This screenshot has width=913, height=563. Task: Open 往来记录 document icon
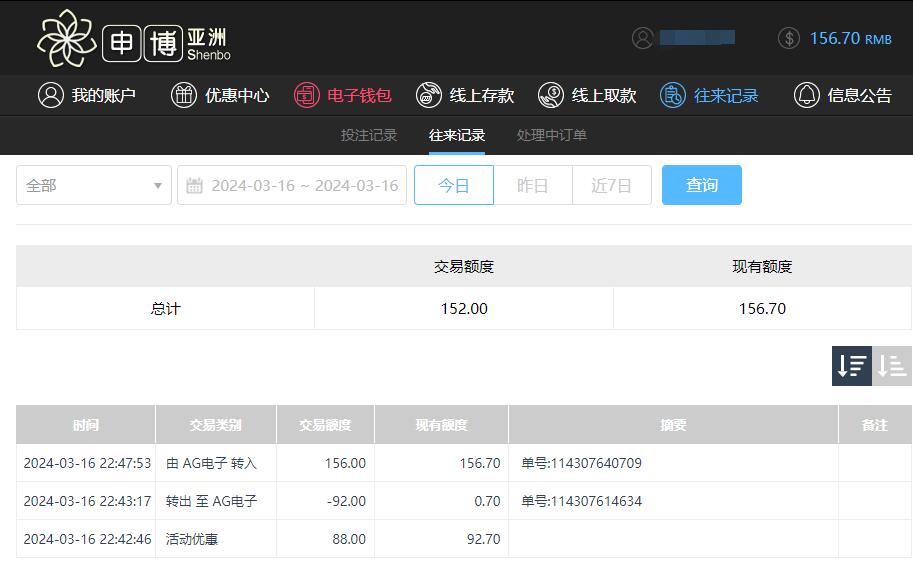point(673,95)
